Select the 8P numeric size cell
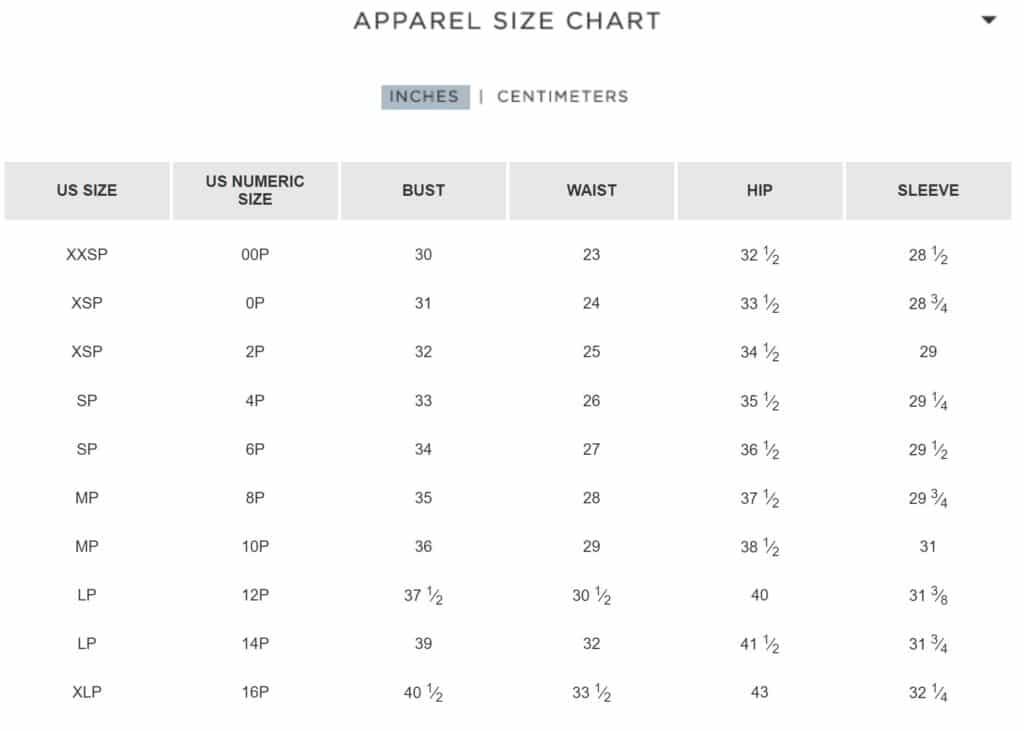1024x731 pixels. [x=255, y=498]
